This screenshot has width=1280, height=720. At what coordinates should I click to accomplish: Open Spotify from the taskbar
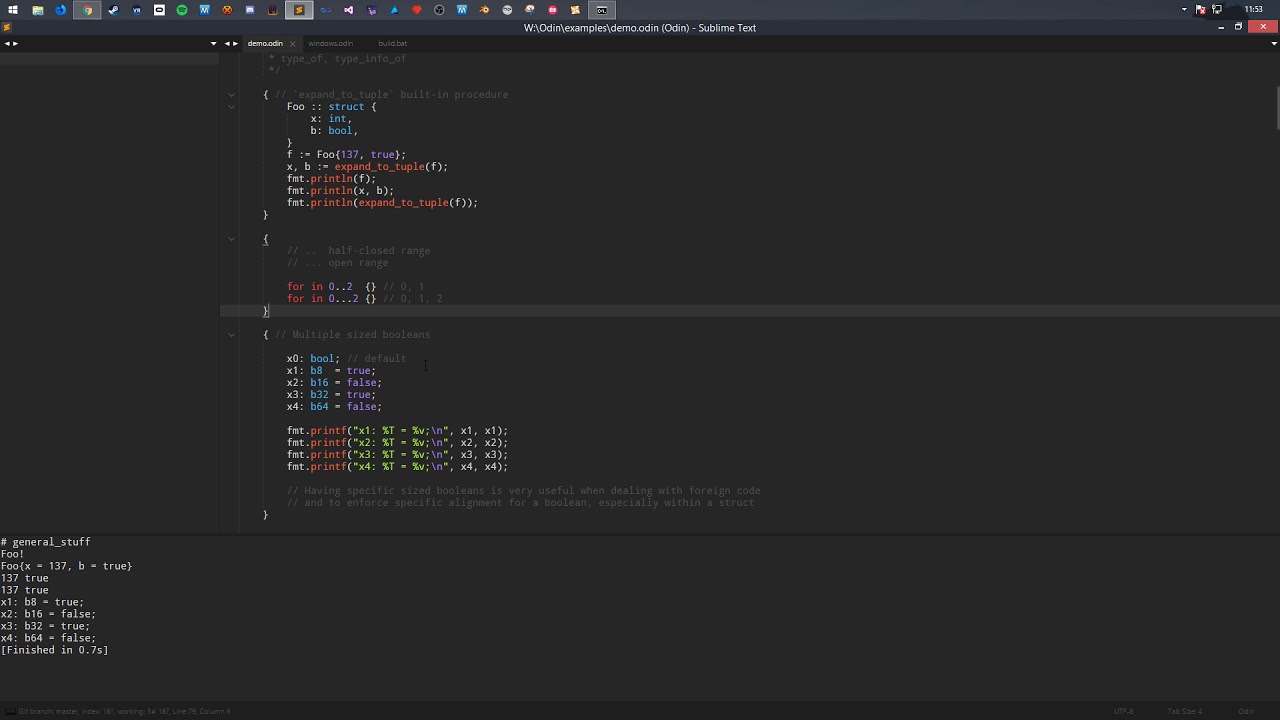[182, 10]
